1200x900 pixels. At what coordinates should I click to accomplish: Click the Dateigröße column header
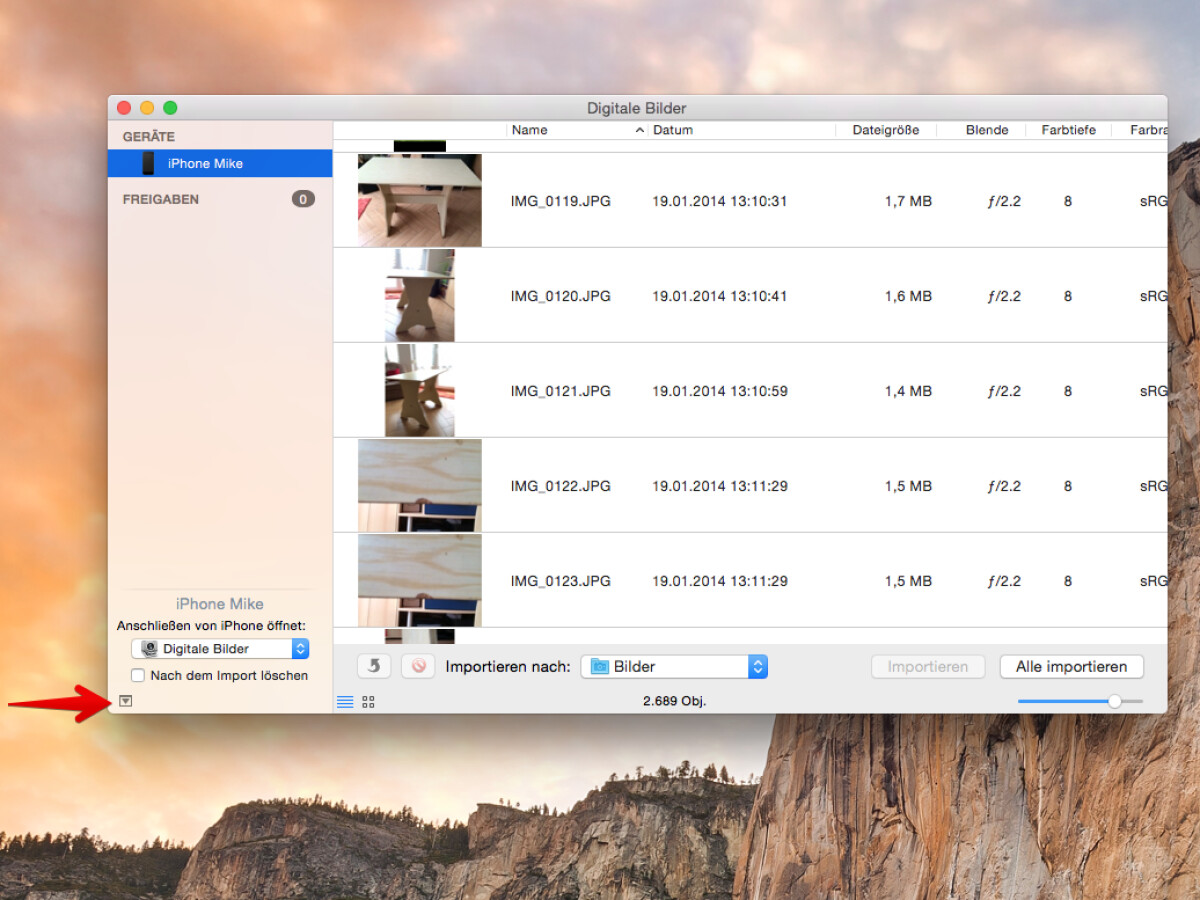click(885, 130)
